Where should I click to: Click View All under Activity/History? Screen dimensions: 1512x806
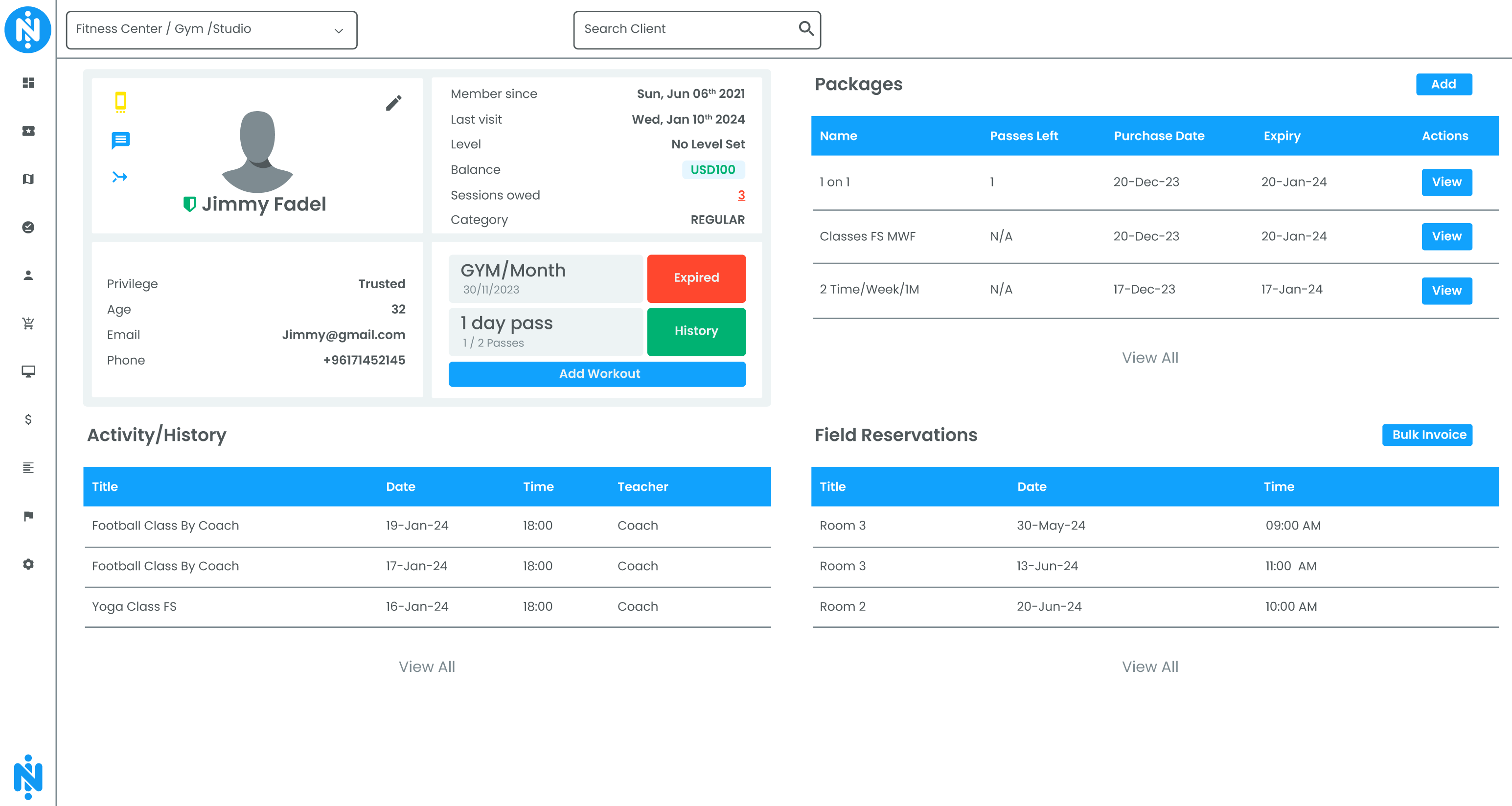(427, 667)
